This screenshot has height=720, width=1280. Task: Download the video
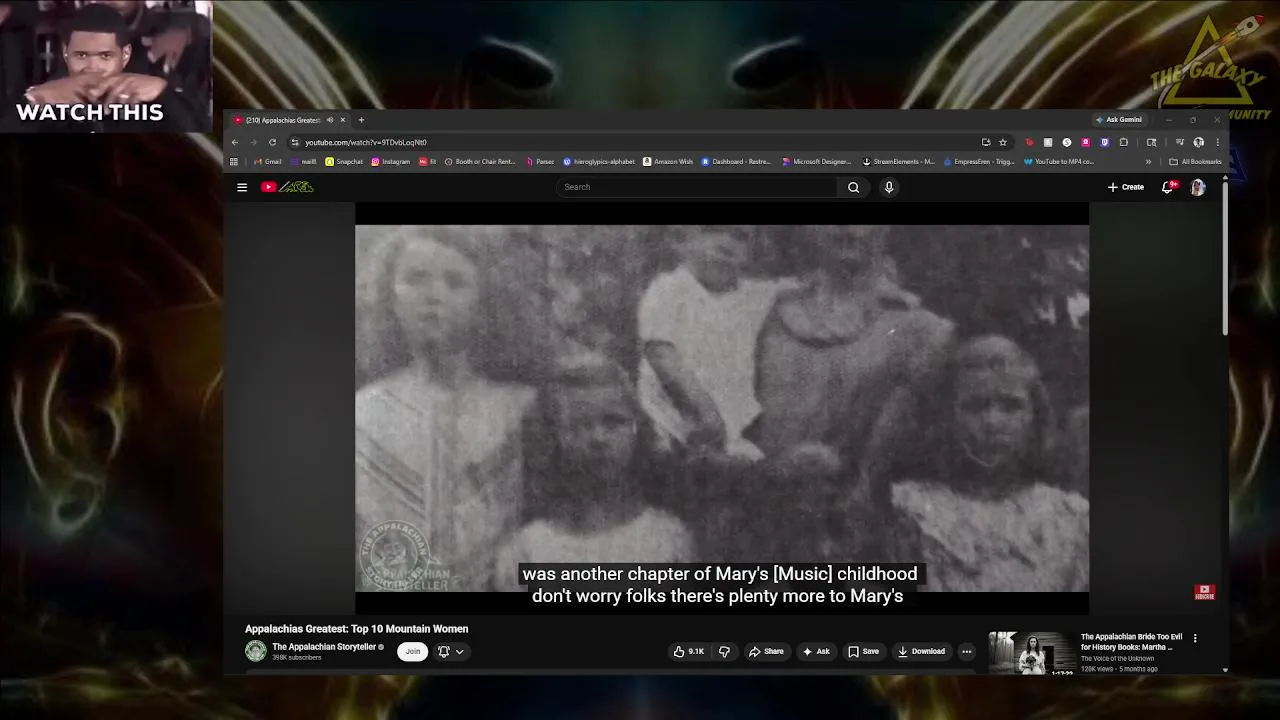point(921,651)
